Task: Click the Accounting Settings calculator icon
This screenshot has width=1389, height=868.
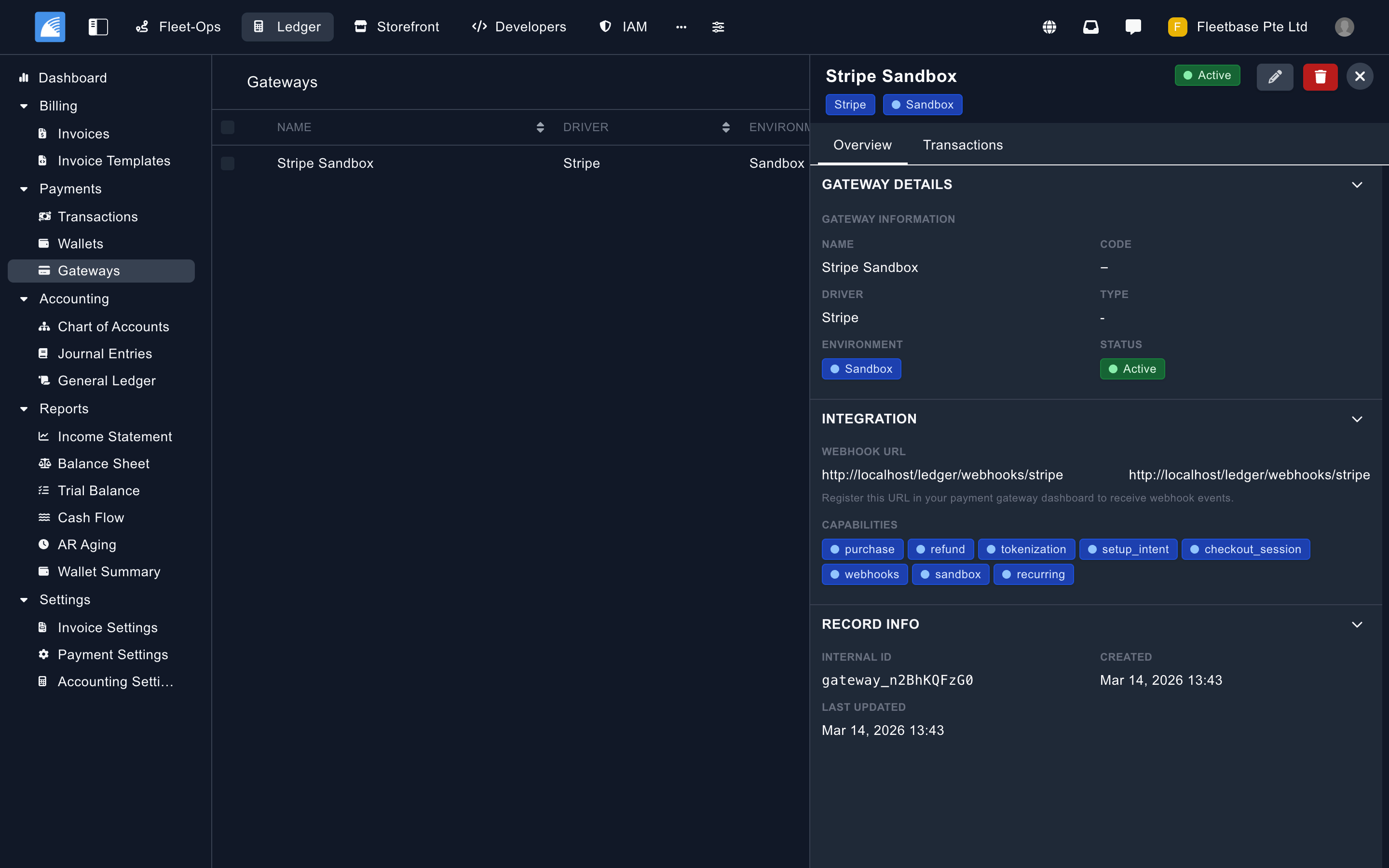Action: pos(42,681)
